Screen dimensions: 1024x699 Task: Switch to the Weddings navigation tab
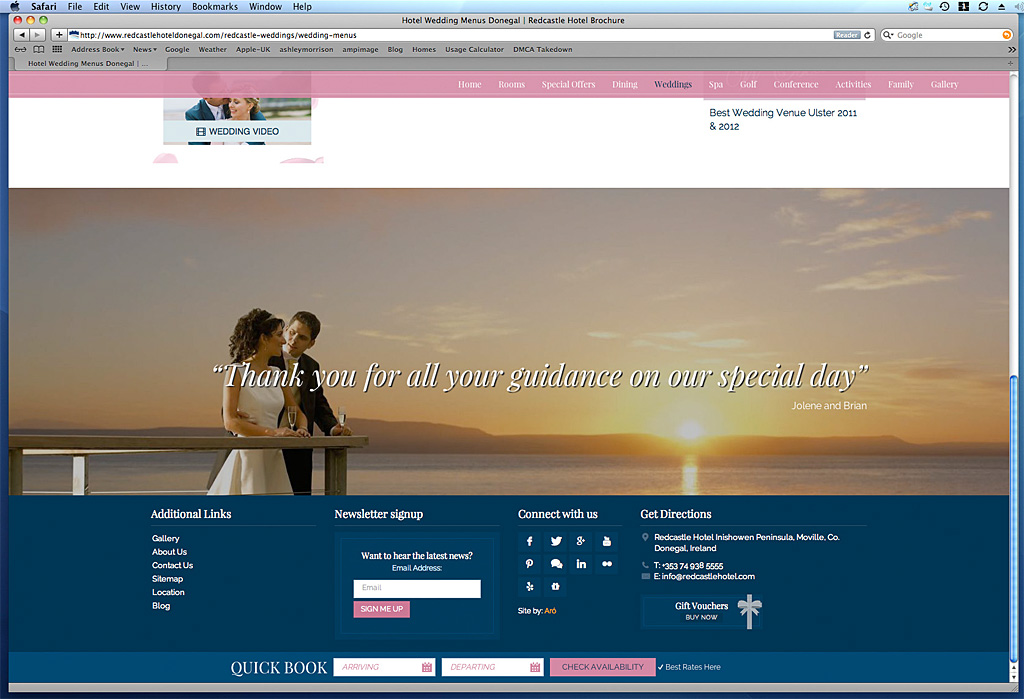click(672, 84)
